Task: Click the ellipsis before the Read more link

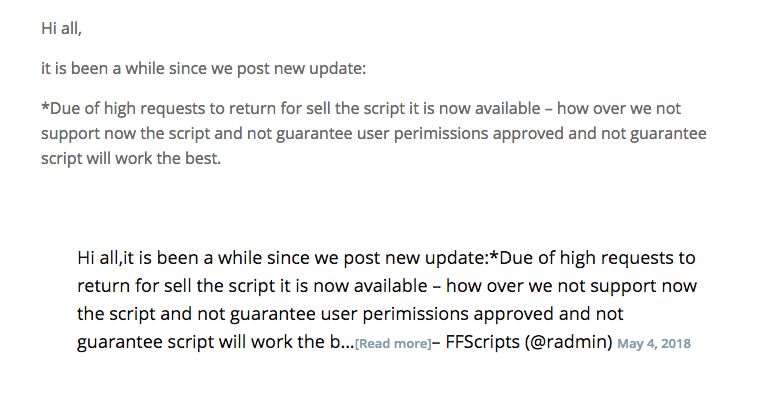Action: [349, 344]
